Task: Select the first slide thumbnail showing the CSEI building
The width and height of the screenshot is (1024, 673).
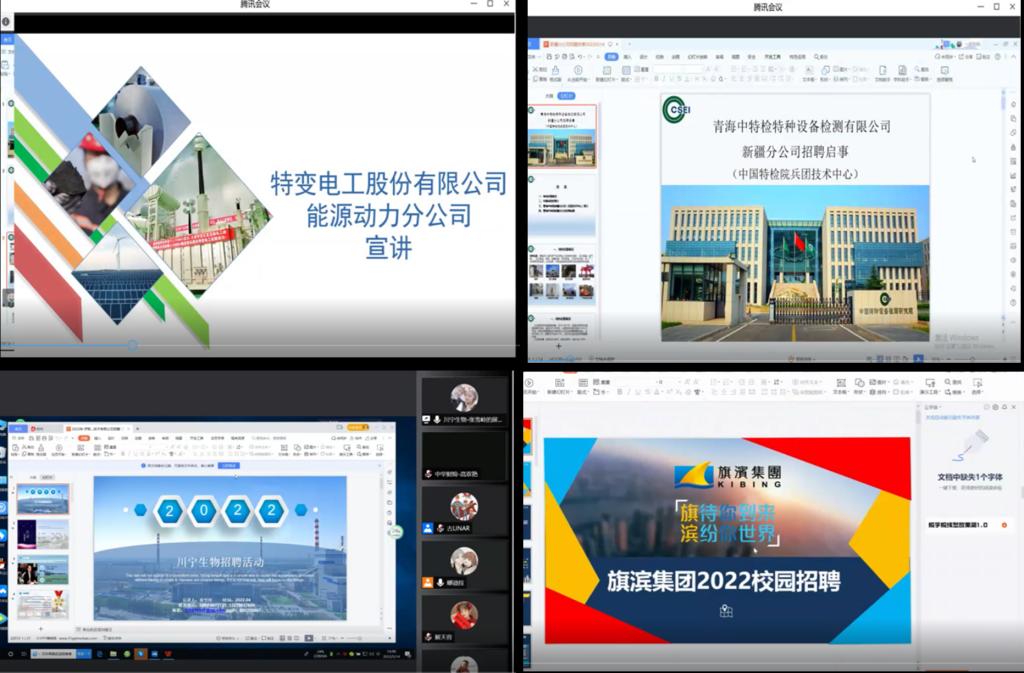Action: pyautogui.click(x=562, y=136)
